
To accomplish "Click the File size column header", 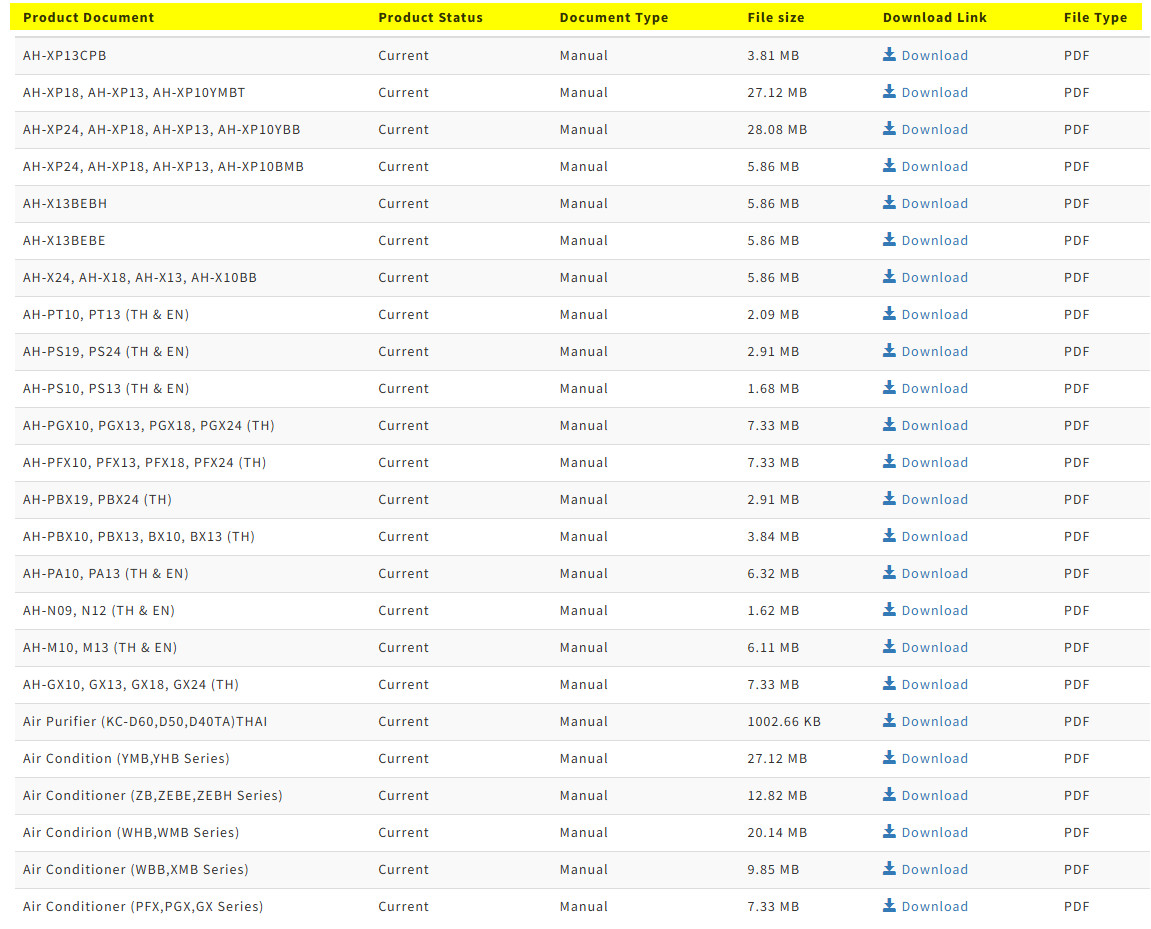I will click(x=775, y=18).
